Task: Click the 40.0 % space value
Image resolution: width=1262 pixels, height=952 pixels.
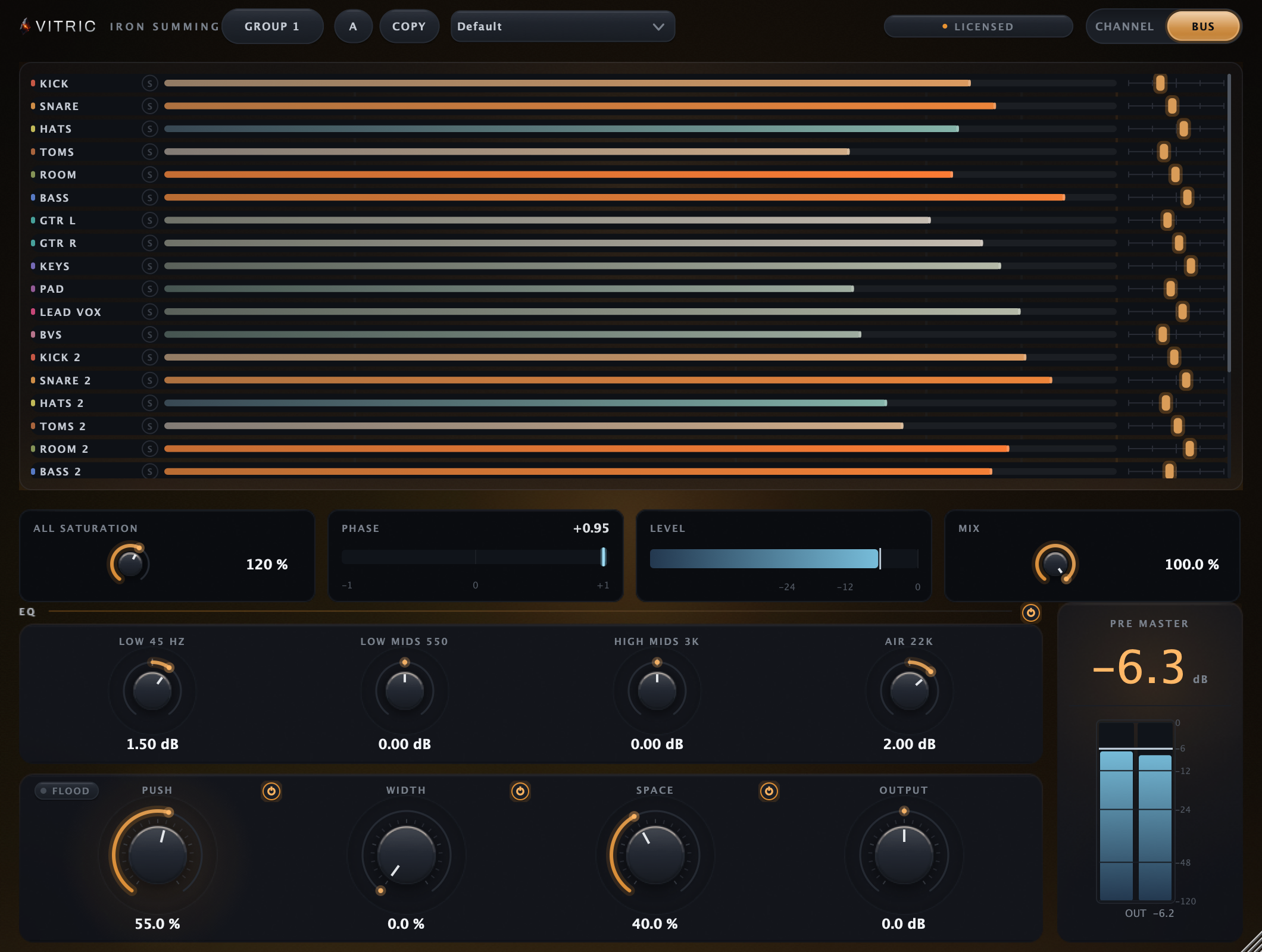Action: (655, 924)
